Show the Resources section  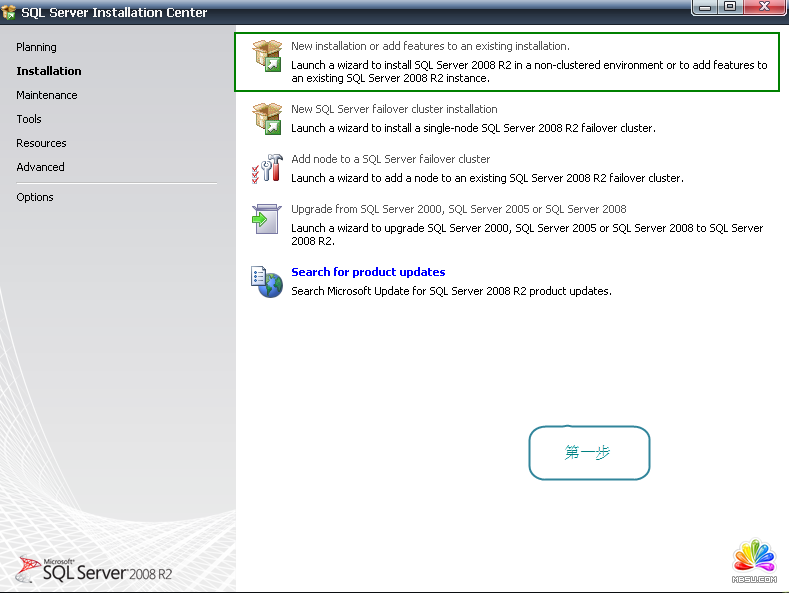(x=41, y=143)
